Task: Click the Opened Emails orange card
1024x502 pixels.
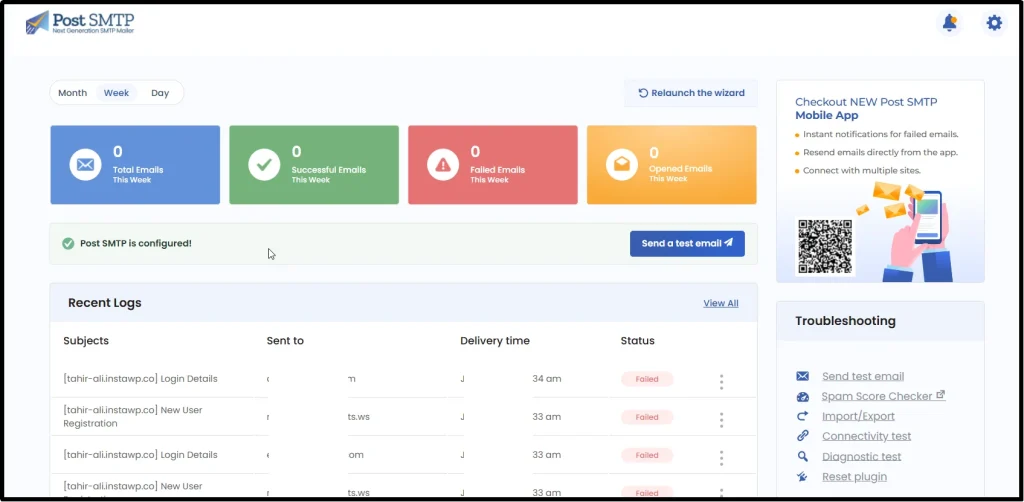Action: pyautogui.click(x=672, y=165)
